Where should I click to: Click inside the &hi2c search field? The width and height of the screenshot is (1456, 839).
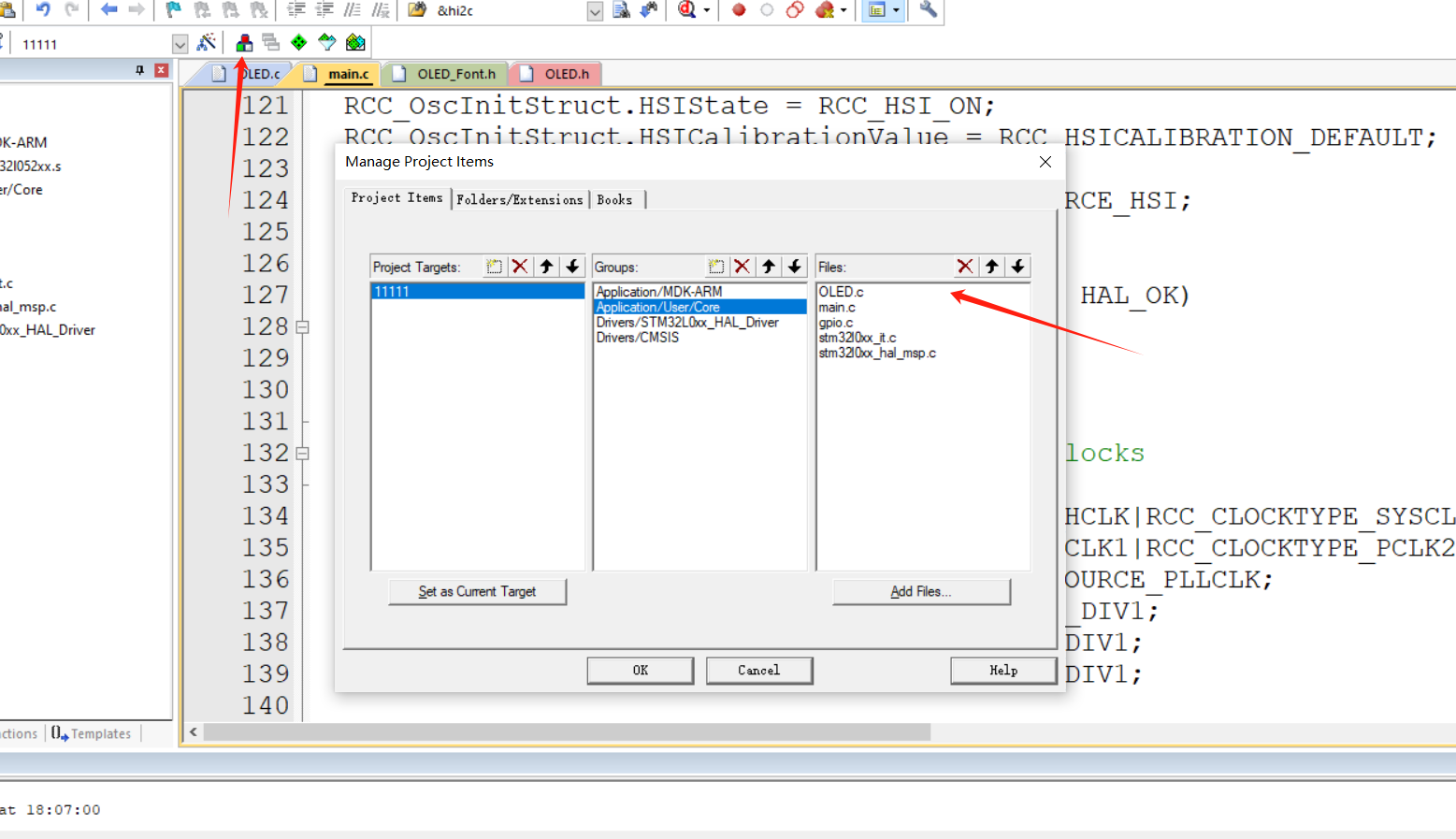(505, 10)
